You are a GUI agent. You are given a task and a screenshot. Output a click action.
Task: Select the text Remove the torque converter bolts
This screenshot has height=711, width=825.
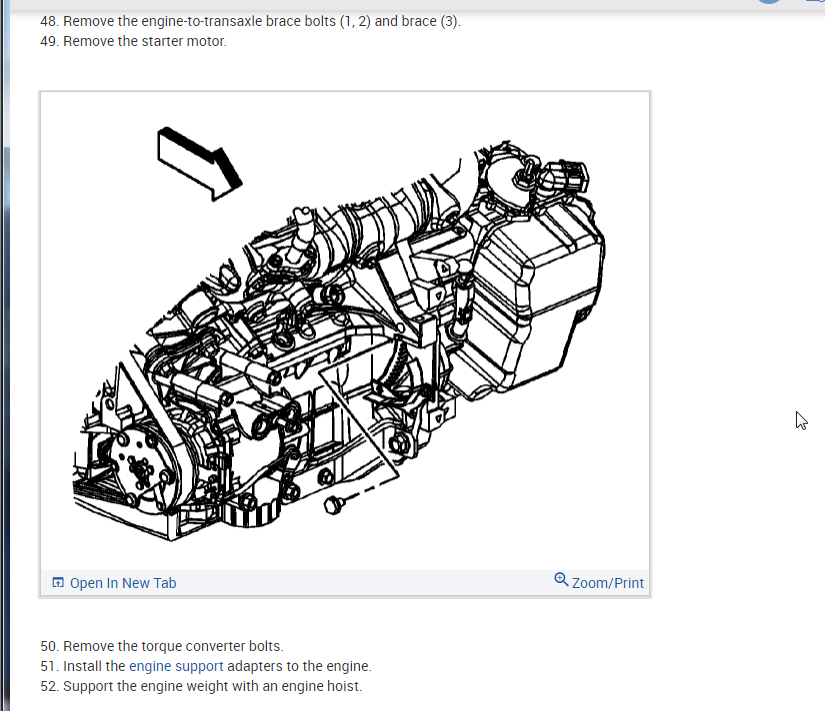pos(173,646)
